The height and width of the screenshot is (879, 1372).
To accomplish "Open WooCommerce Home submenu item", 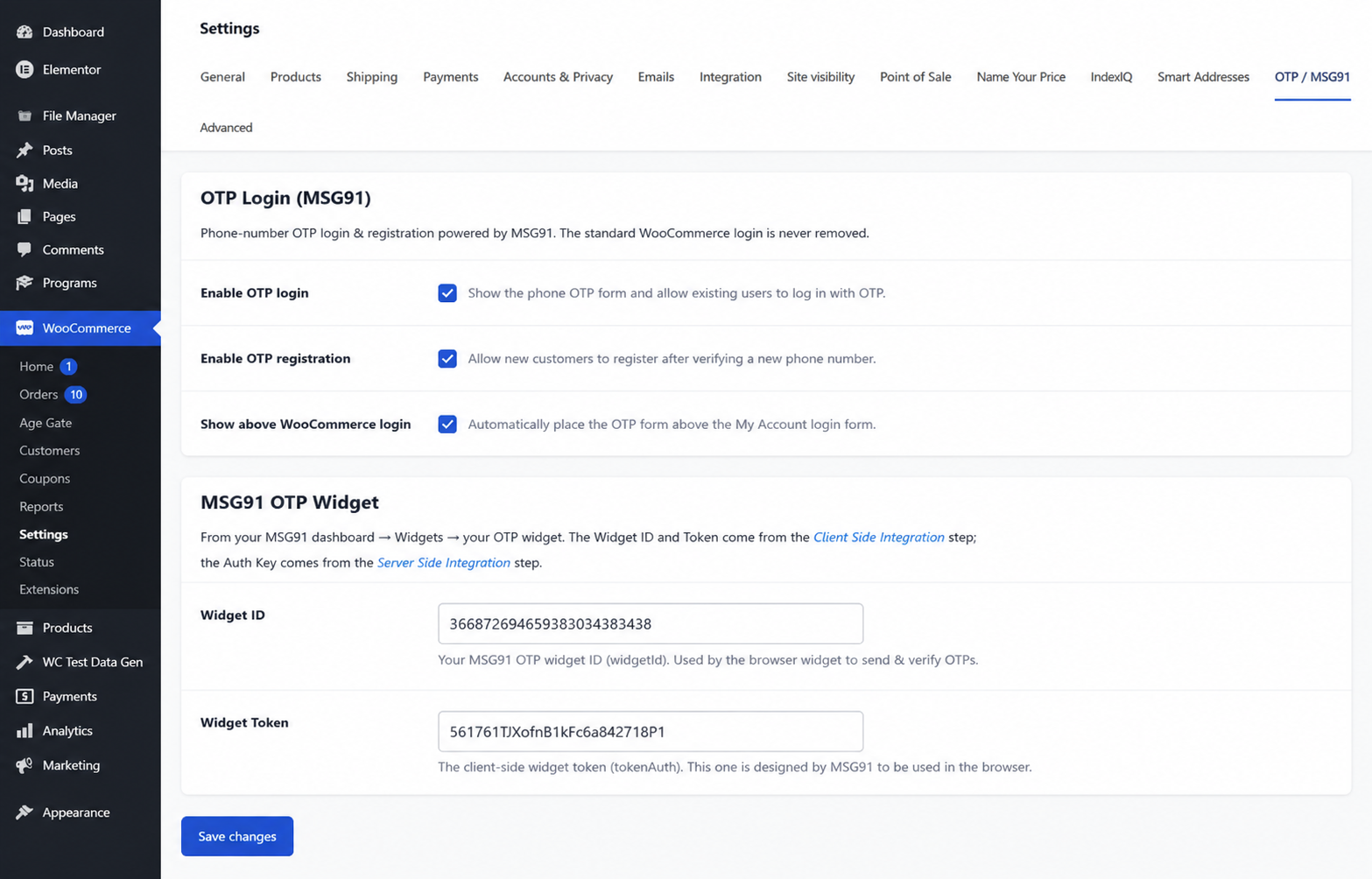I will (37, 367).
